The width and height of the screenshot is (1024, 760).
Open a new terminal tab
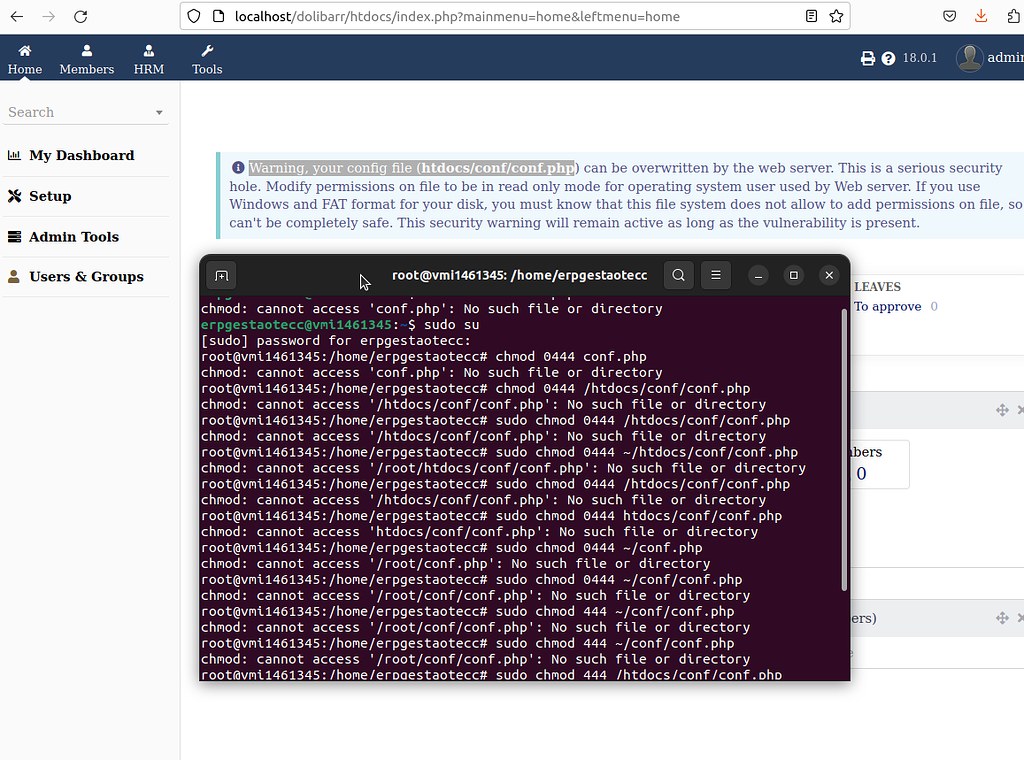(220, 274)
